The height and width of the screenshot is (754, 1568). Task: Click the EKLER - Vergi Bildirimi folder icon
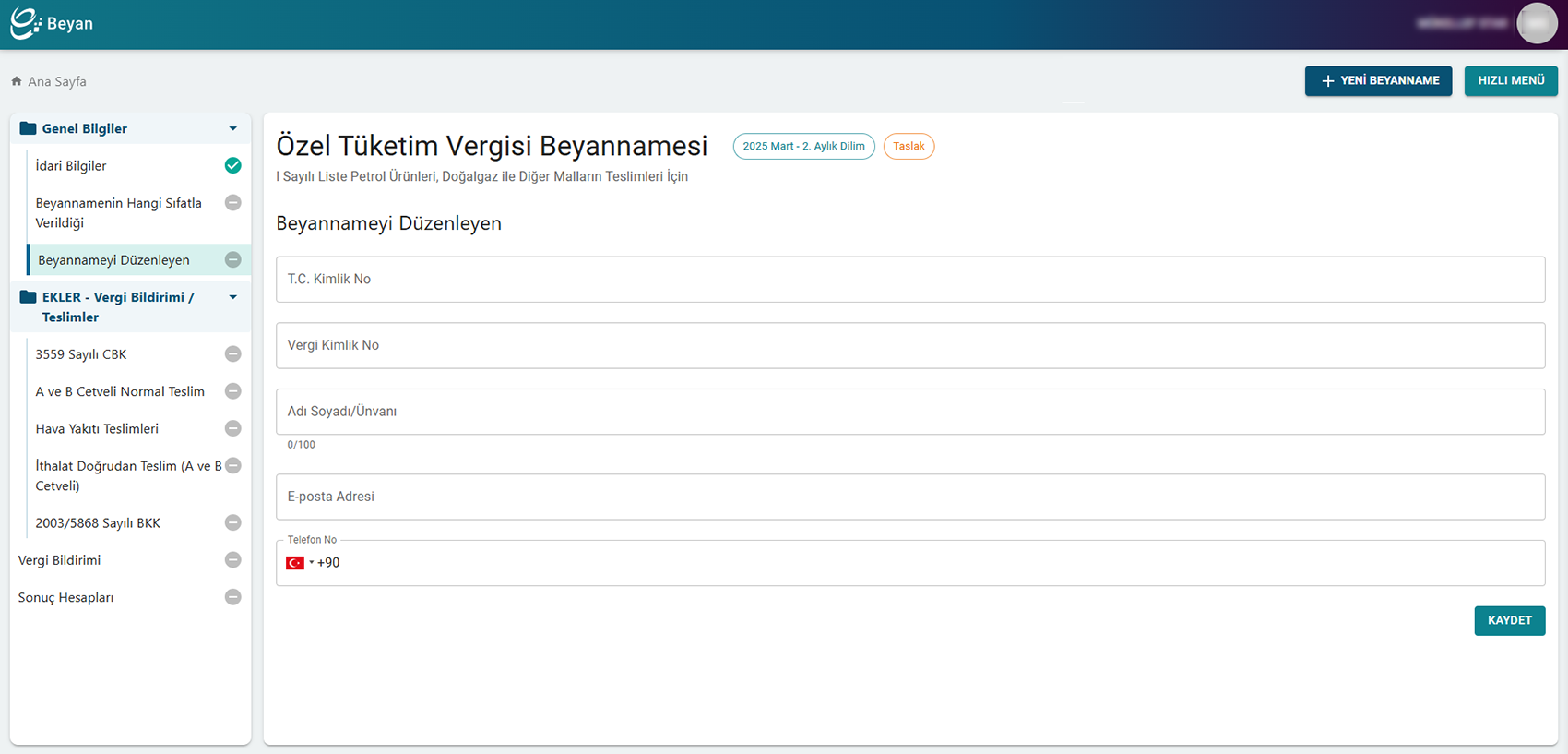pyautogui.click(x=28, y=297)
